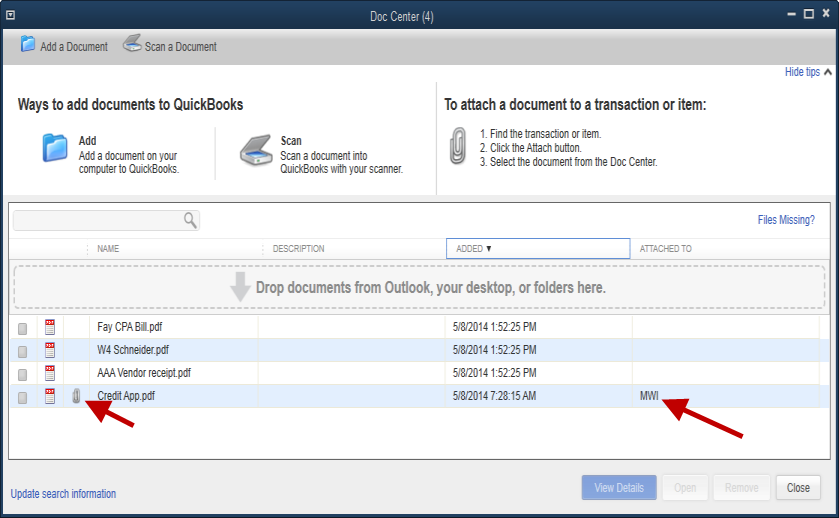The width and height of the screenshot is (839, 518).
Task: Select the W4 Schneider.pdf file name
Action: pyautogui.click(x=133, y=350)
